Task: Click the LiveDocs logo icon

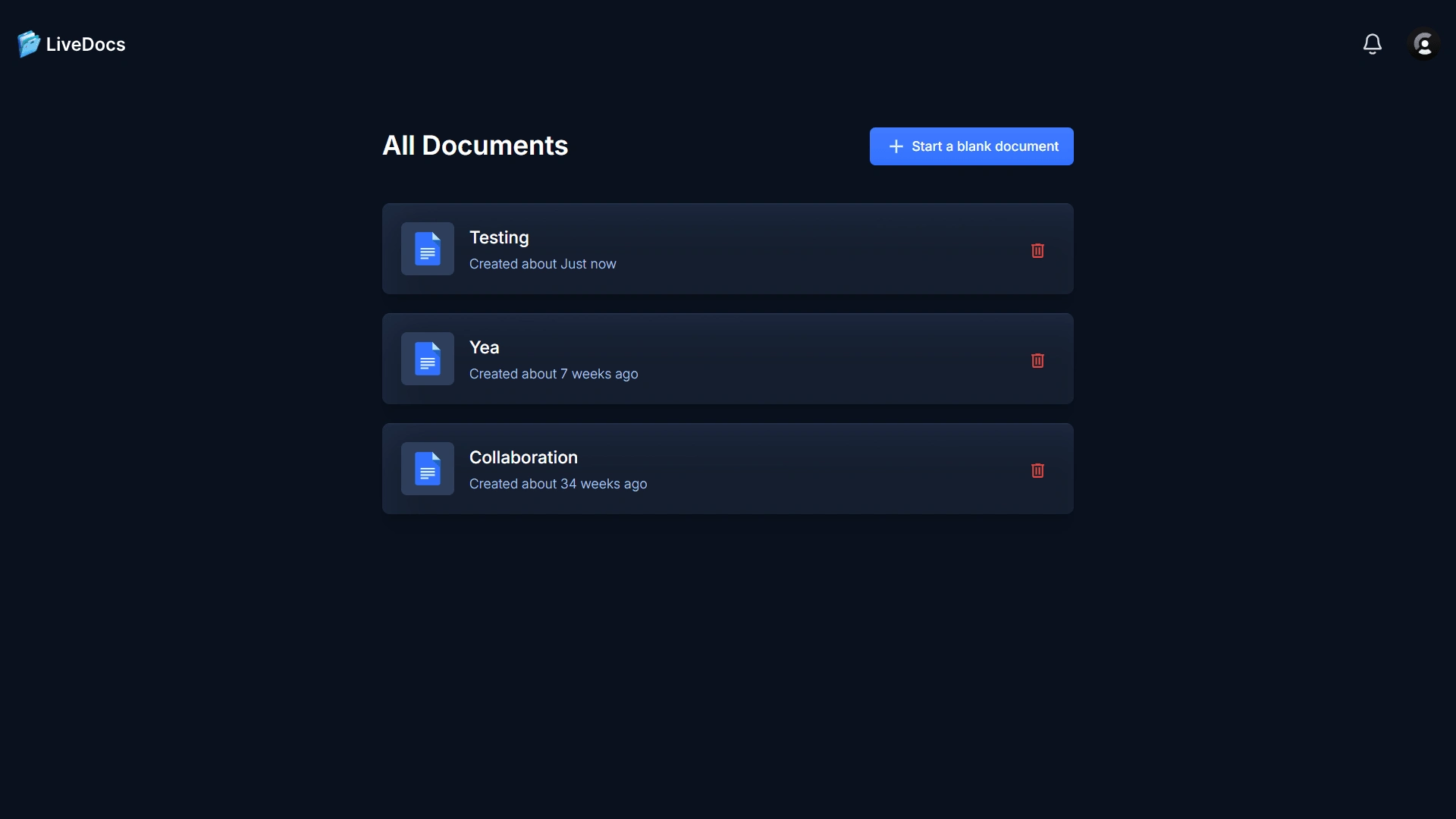Action: point(28,44)
